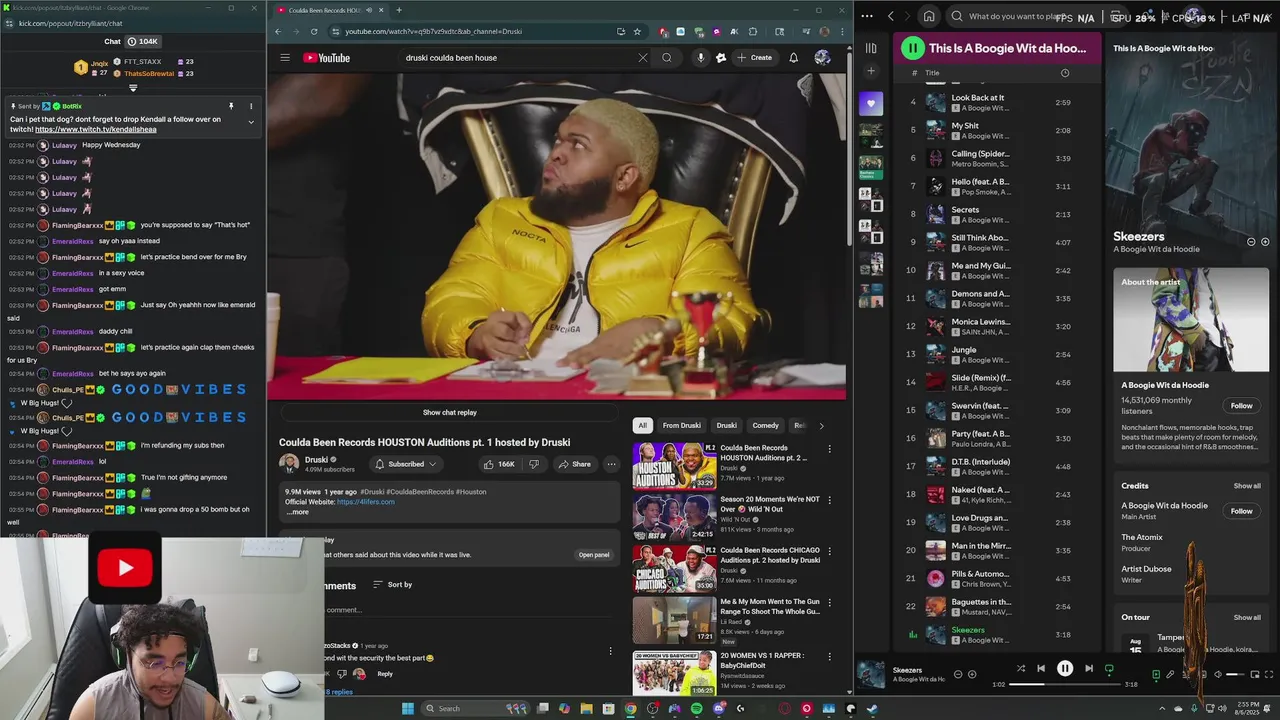Reload the YouTube page in Chrome
Viewport: 1280px width, 720px height.
(314, 31)
